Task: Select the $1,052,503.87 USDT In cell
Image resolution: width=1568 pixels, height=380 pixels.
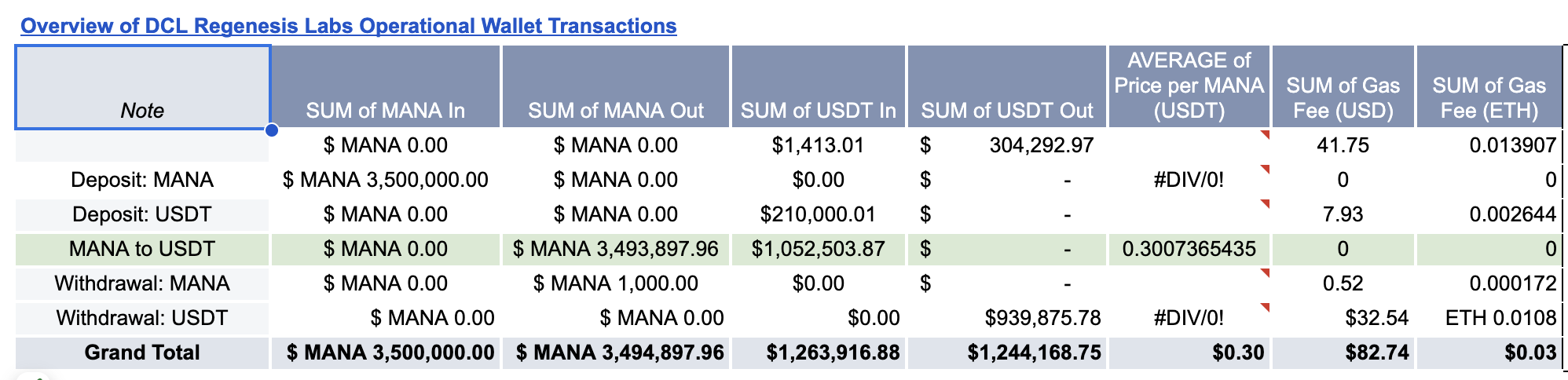Action: point(818,249)
